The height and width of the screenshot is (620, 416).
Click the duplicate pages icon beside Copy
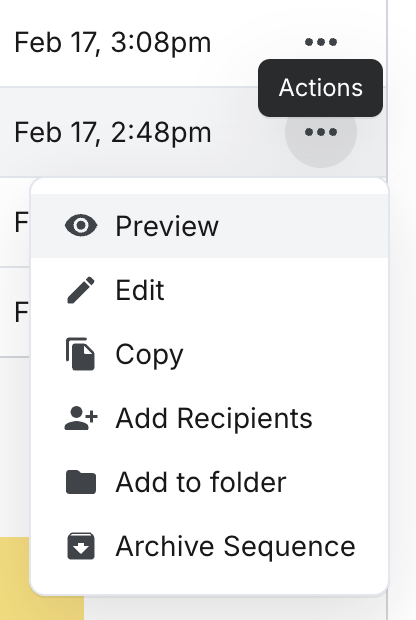(x=81, y=354)
